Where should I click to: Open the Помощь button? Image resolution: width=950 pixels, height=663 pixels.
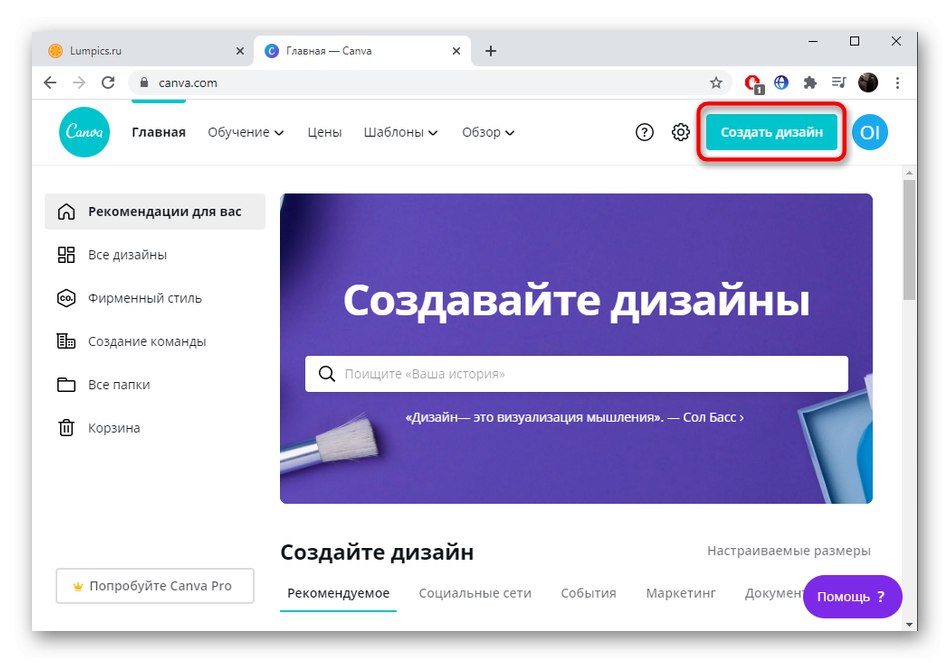point(851,596)
